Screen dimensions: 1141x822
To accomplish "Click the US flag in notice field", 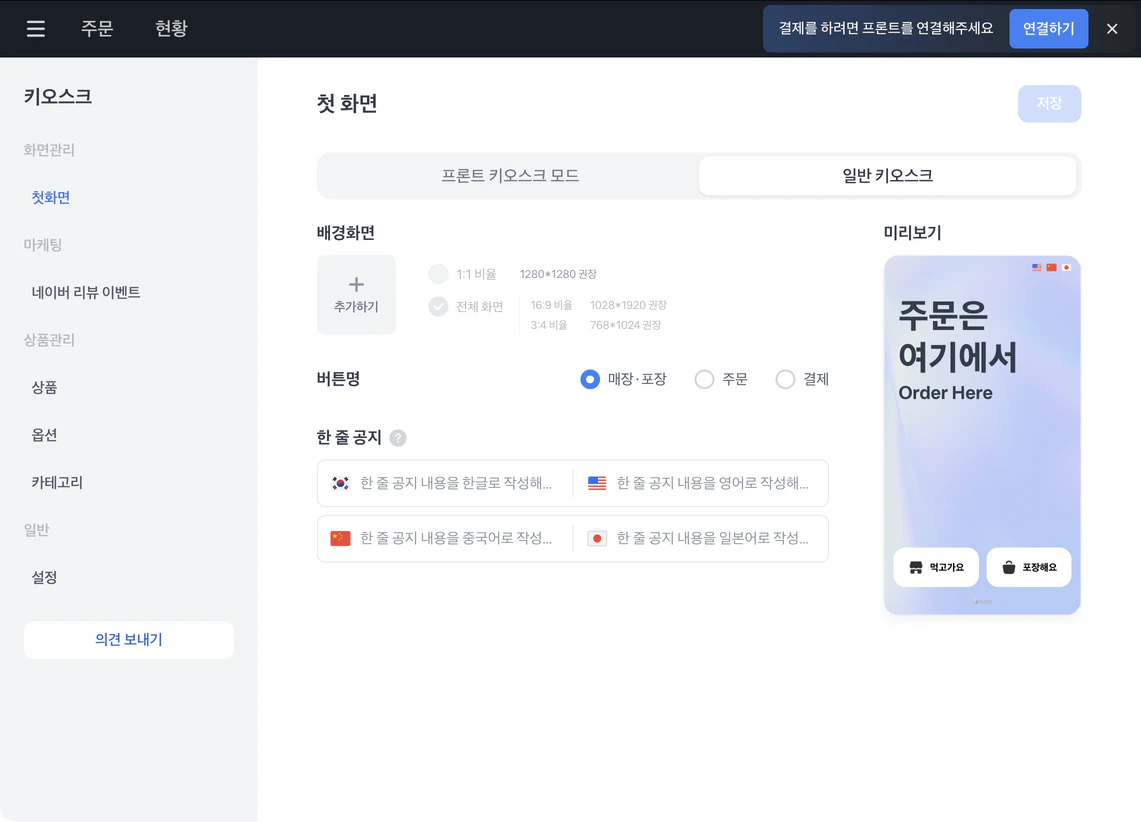I will (x=597, y=483).
